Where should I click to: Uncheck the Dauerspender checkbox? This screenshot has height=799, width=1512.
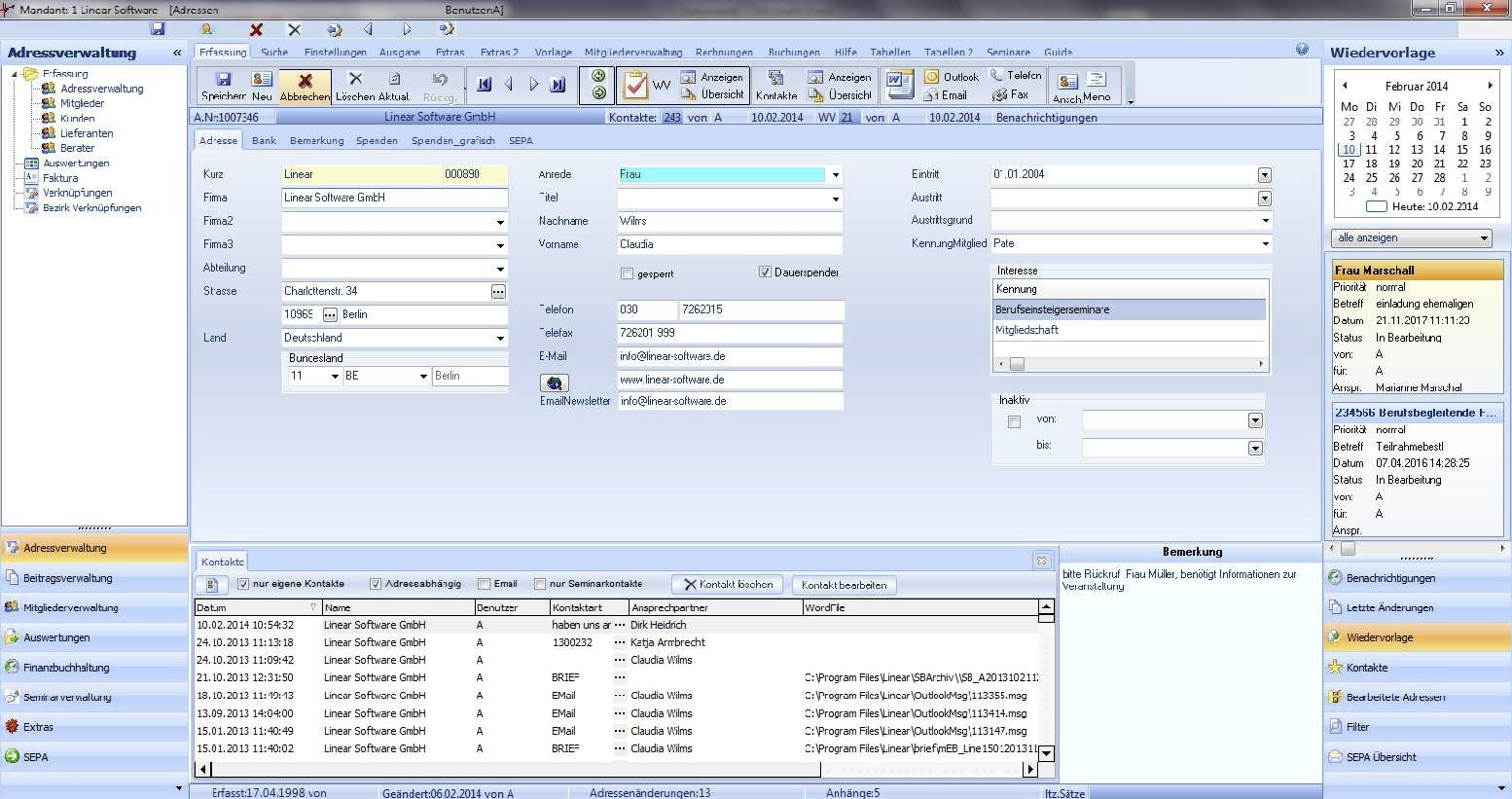[765, 272]
